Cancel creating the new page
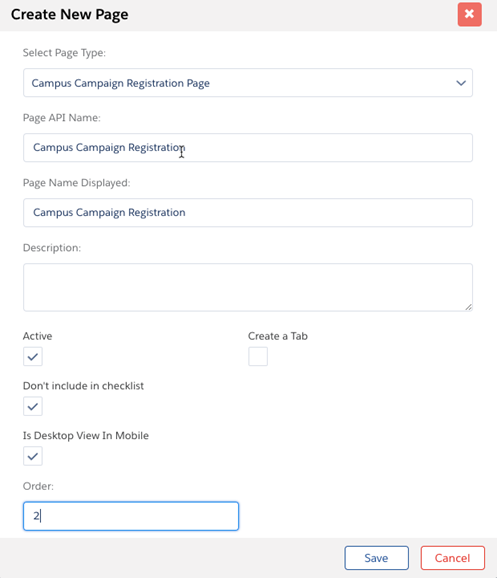The height and width of the screenshot is (578, 497). pos(452,558)
